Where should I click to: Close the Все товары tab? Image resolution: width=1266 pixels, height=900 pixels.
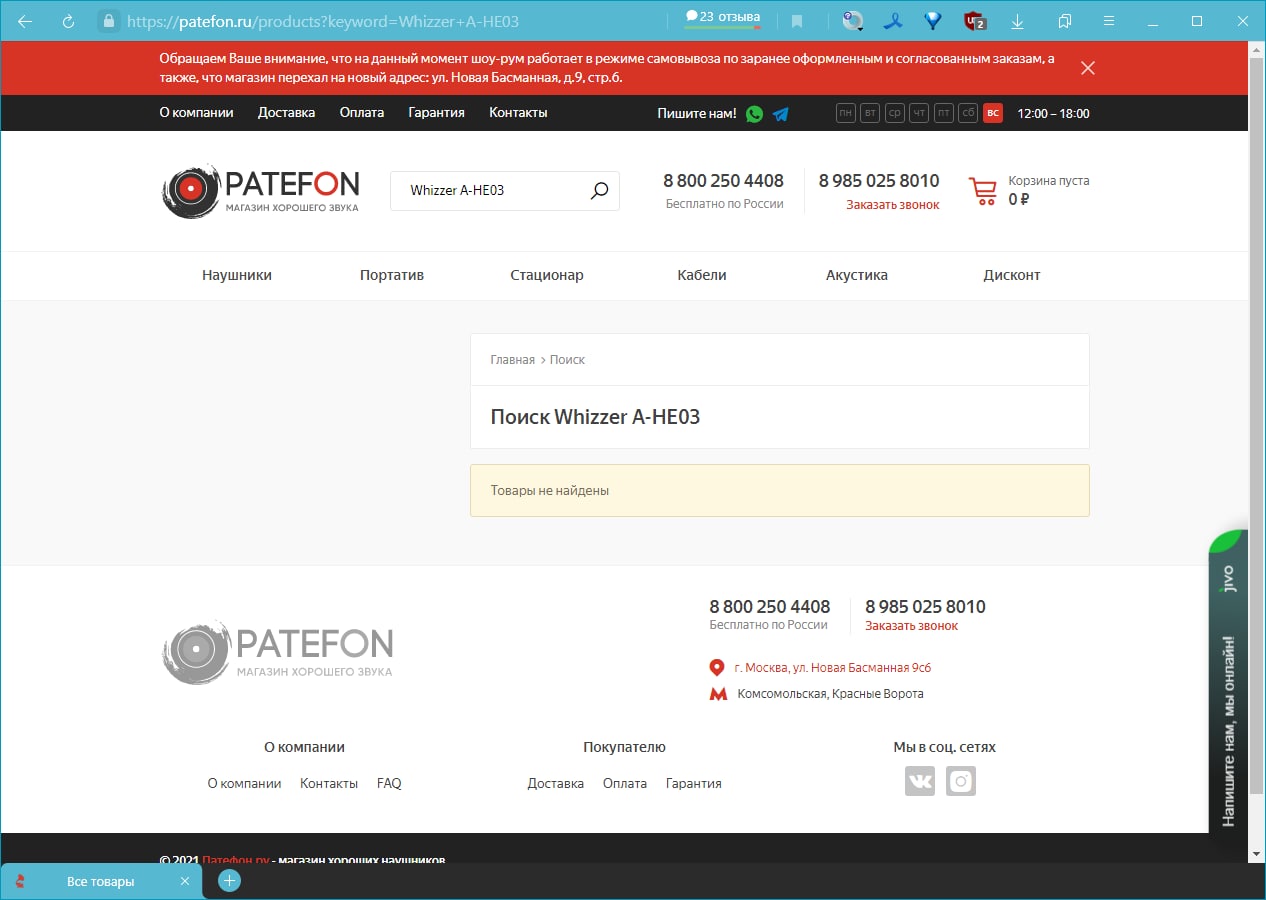tap(184, 881)
